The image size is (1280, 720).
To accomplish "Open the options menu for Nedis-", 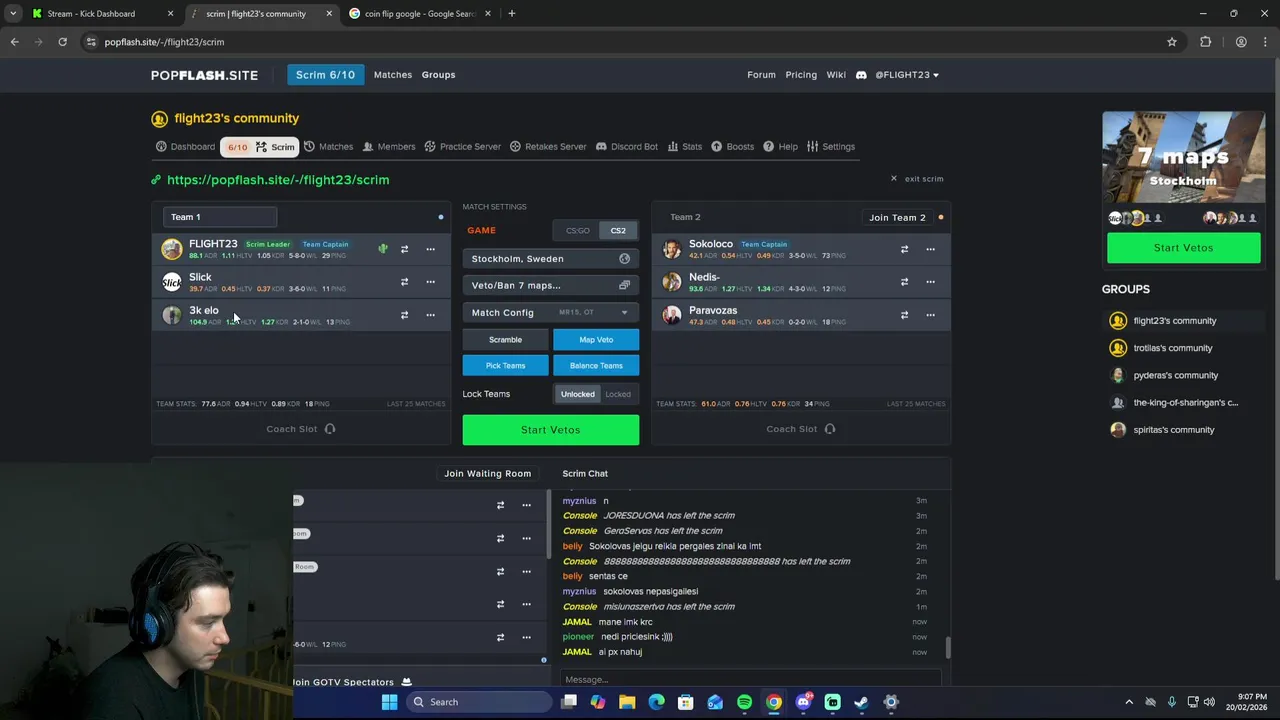I will pyautogui.click(x=930, y=282).
